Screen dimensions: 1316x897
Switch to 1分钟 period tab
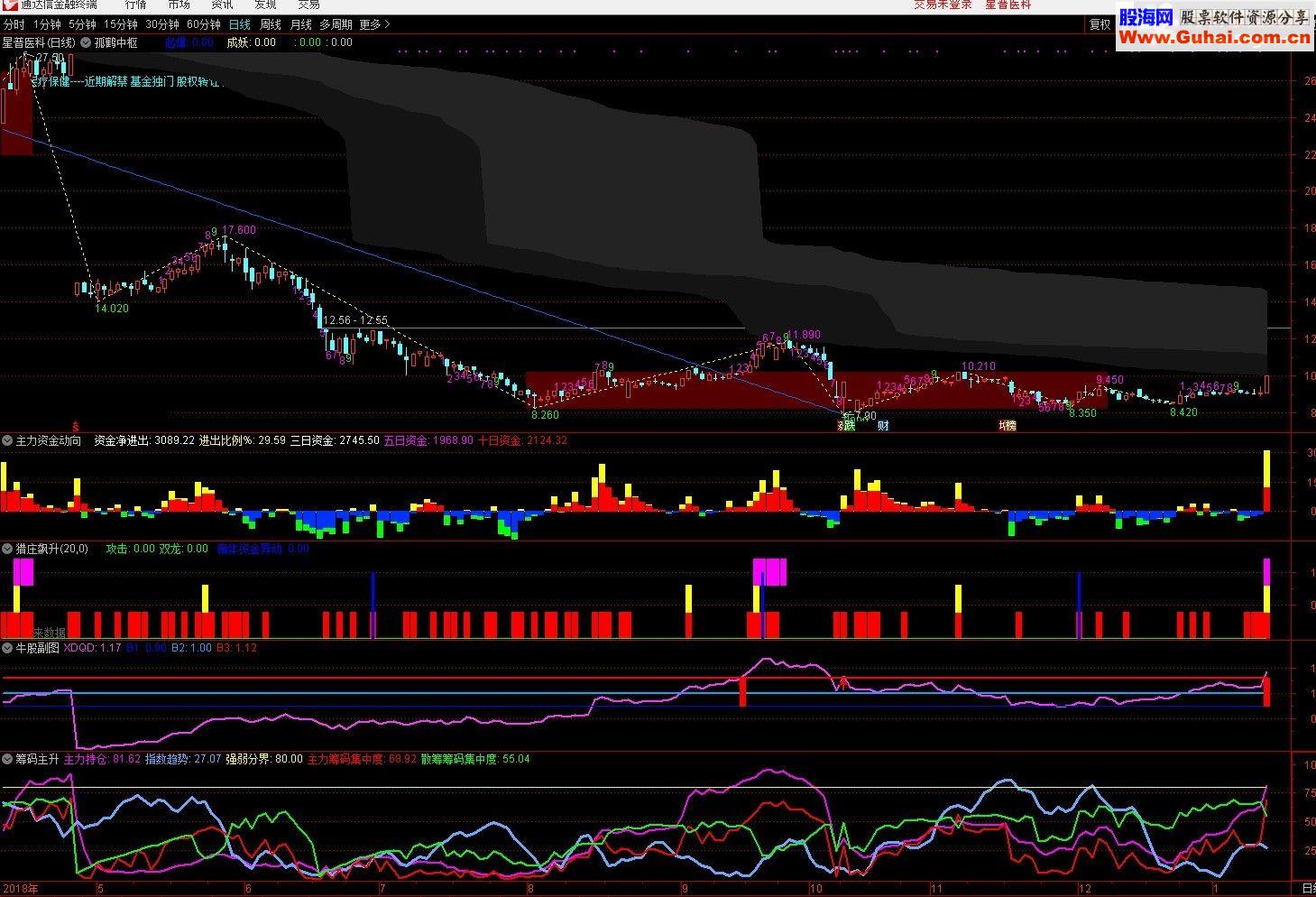(46, 24)
